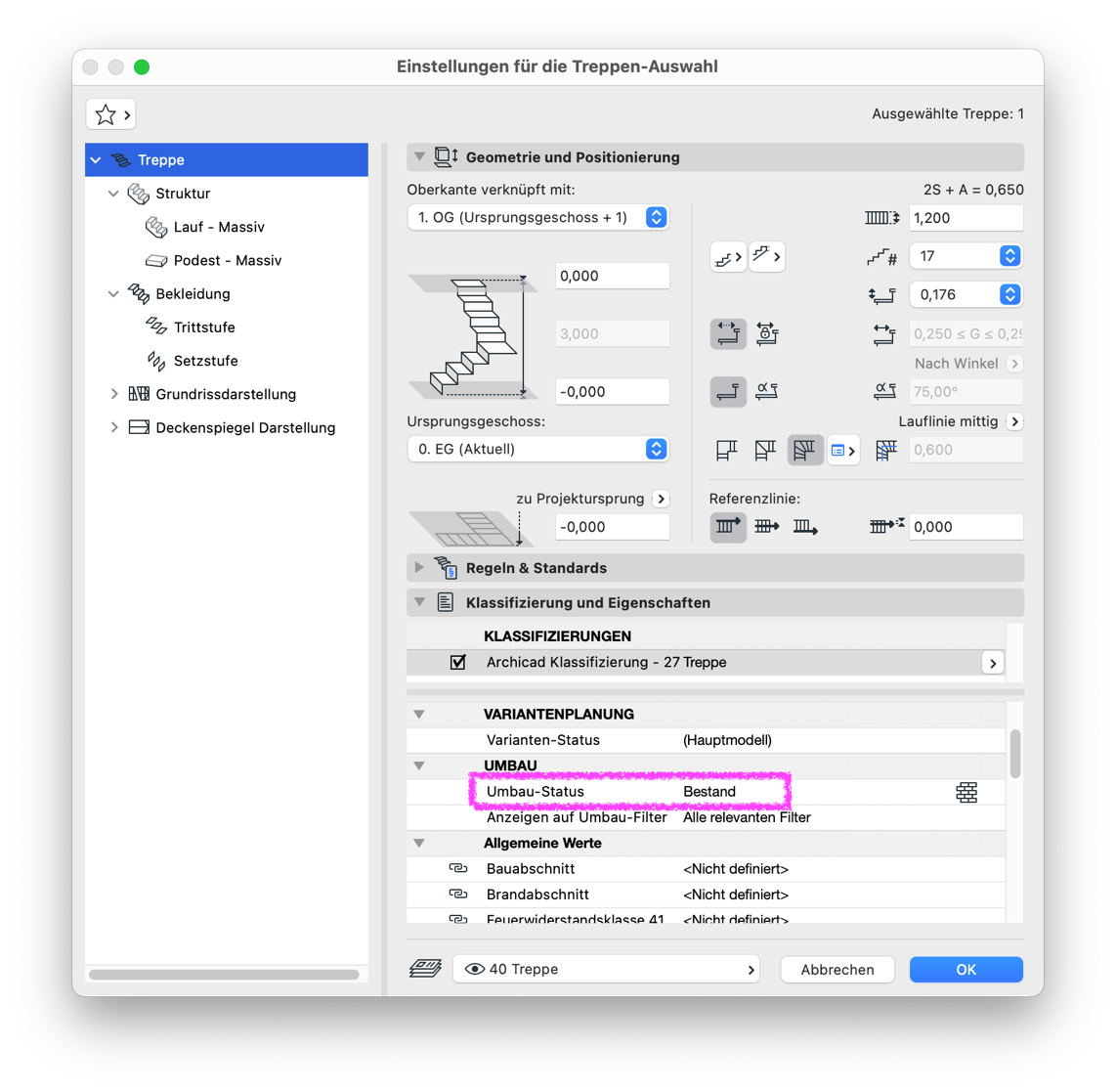Image resolution: width=1116 pixels, height=1092 pixels.
Task: Open the Lauflinie mittig chooser
Action: coord(1015,421)
